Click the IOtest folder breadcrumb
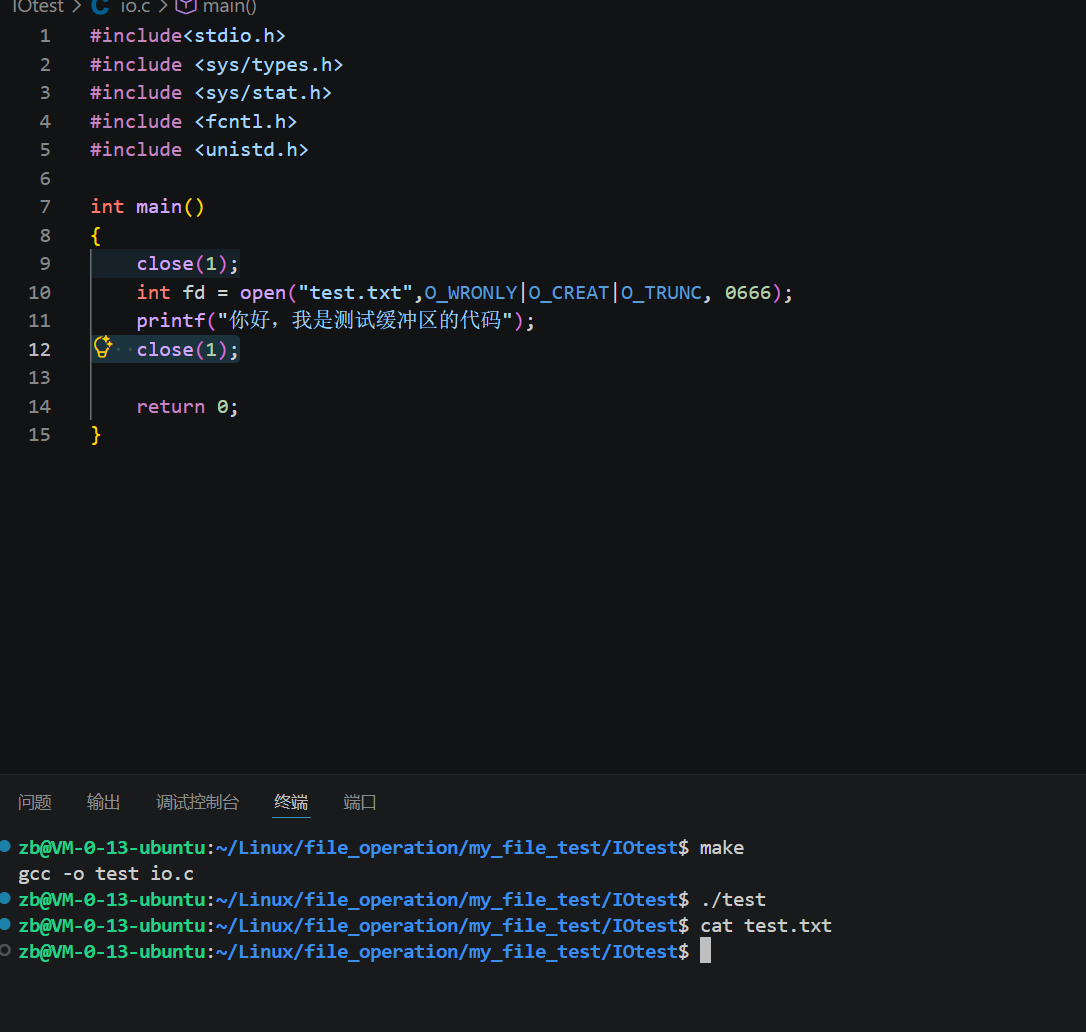Image resolution: width=1086 pixels, height=1032 pixels. pos(38,7)
